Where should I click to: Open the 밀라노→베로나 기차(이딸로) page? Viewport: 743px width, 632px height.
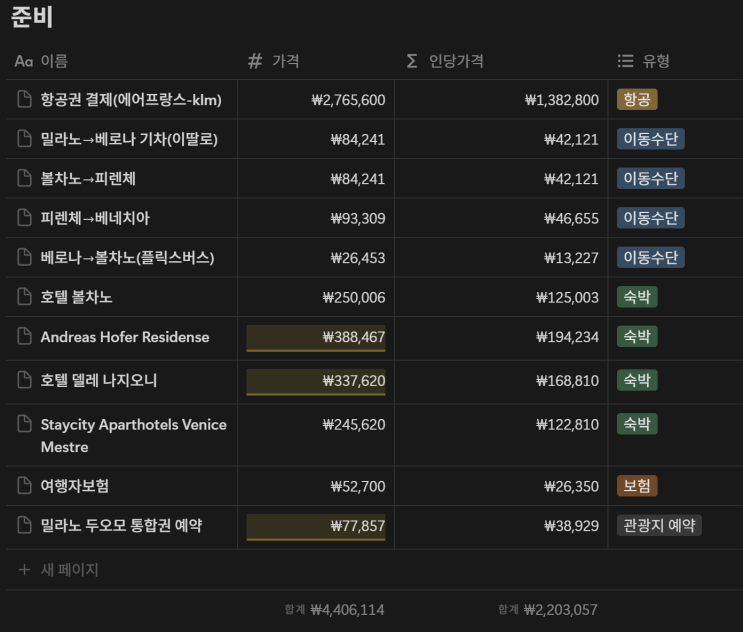pos(129,139)
